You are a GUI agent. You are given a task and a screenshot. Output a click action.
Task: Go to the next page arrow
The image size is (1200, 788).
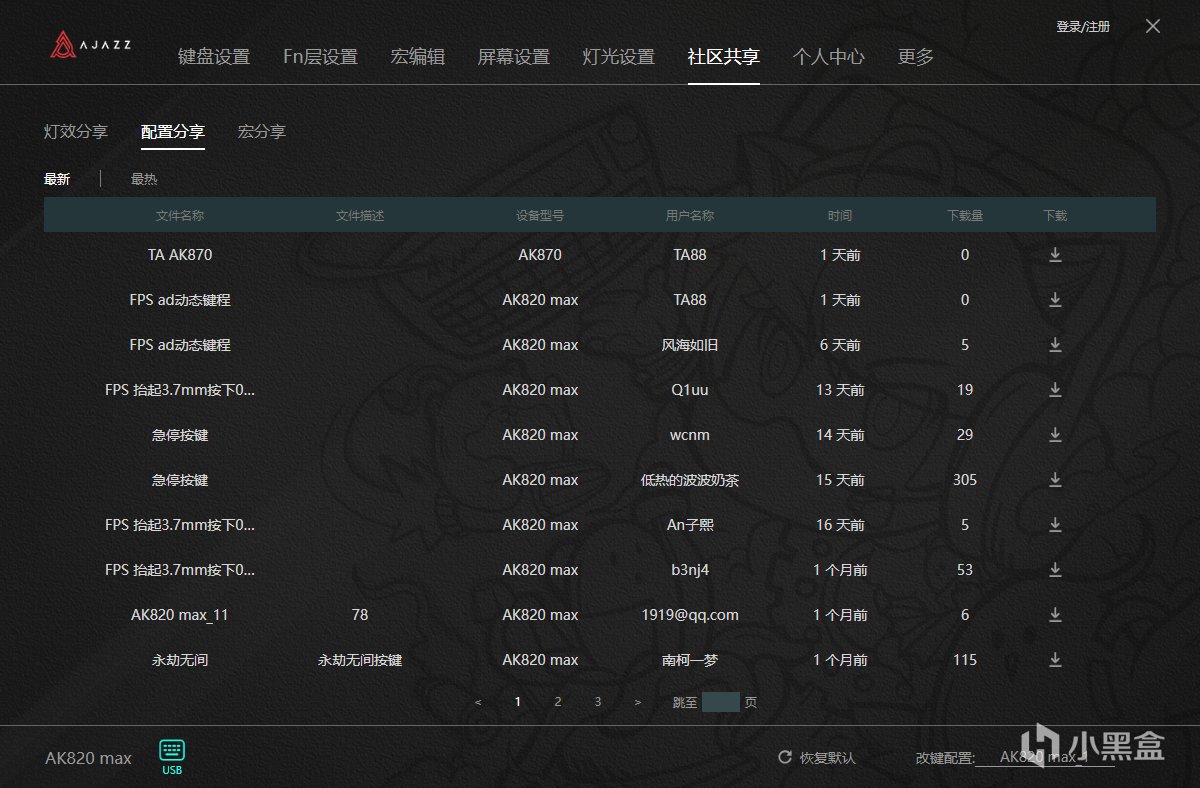tap(638, 702)
